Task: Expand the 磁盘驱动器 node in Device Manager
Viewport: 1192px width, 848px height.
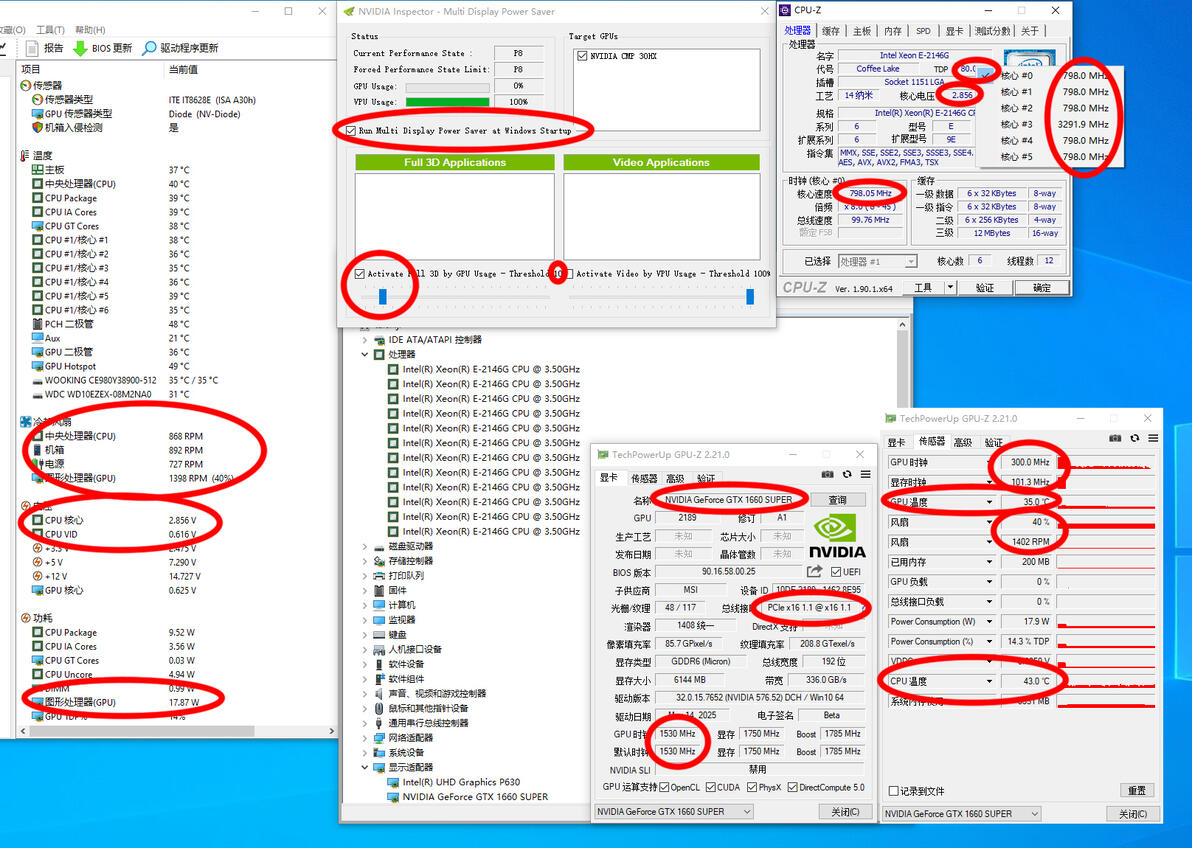Action: click(365, 547)
